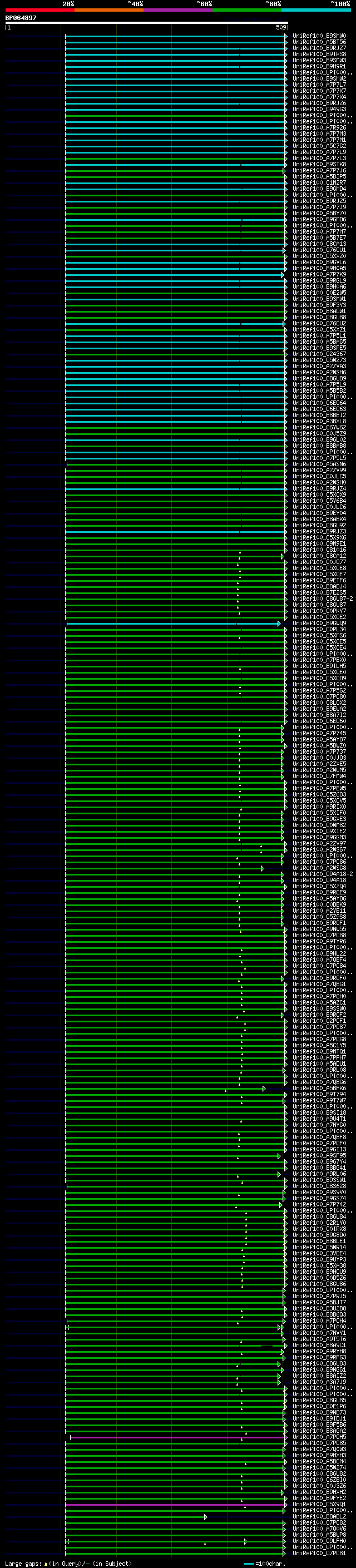The width and height of the screenshot is (356, 1568).
Task: Select hit label UniRef100_A7R926
Action: coord(319,128)
